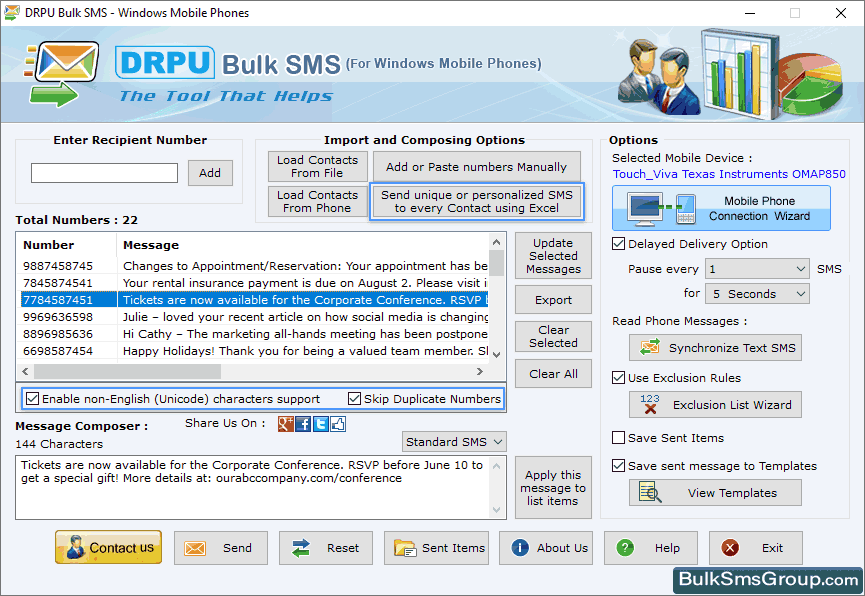The image size is (865, 596).
Task: Enable the Save Sent Items checkbox
Action: 618,438
